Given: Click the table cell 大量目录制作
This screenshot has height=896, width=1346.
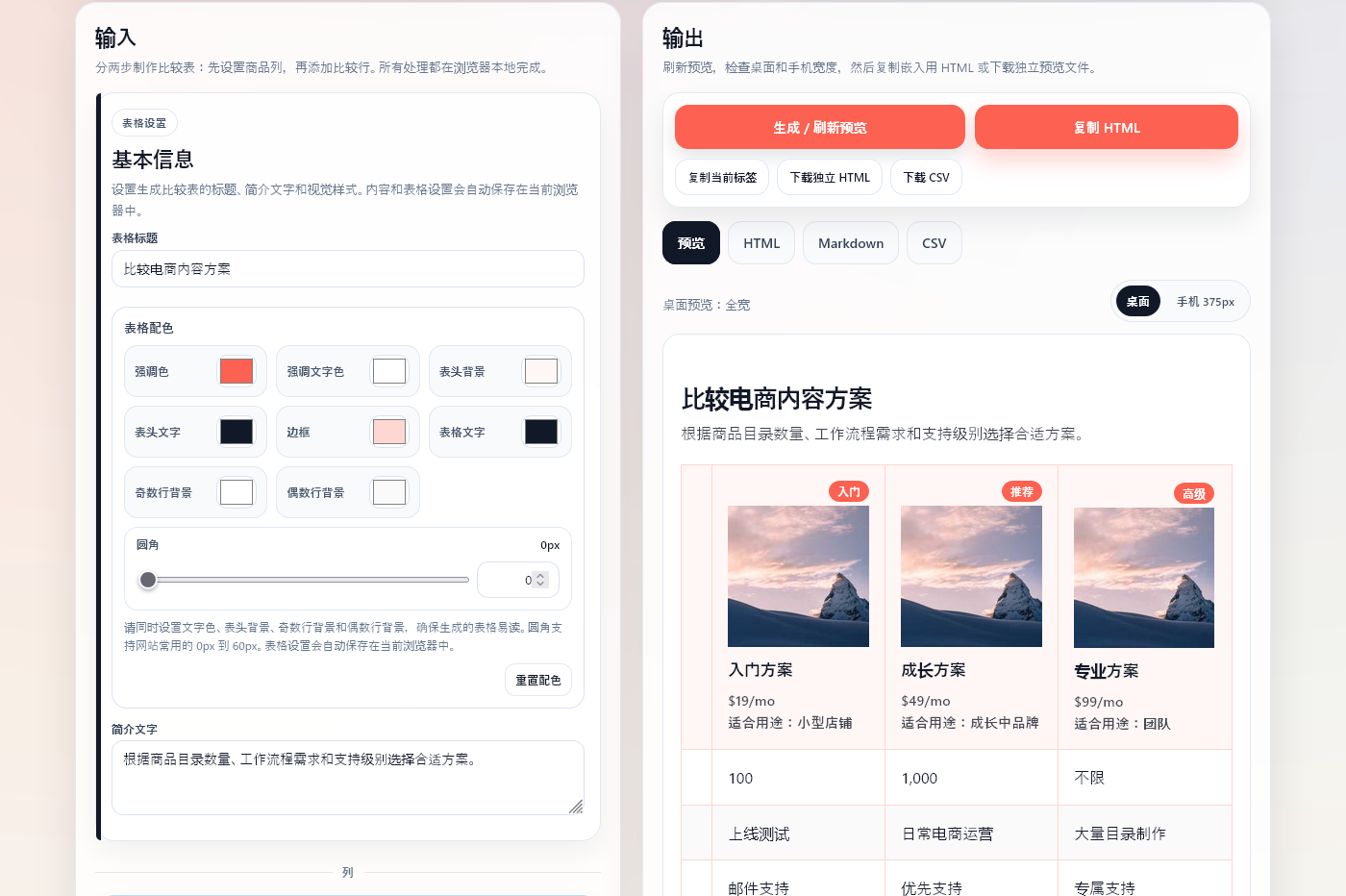Looking at the screenshot, I should click(1145, 834).
